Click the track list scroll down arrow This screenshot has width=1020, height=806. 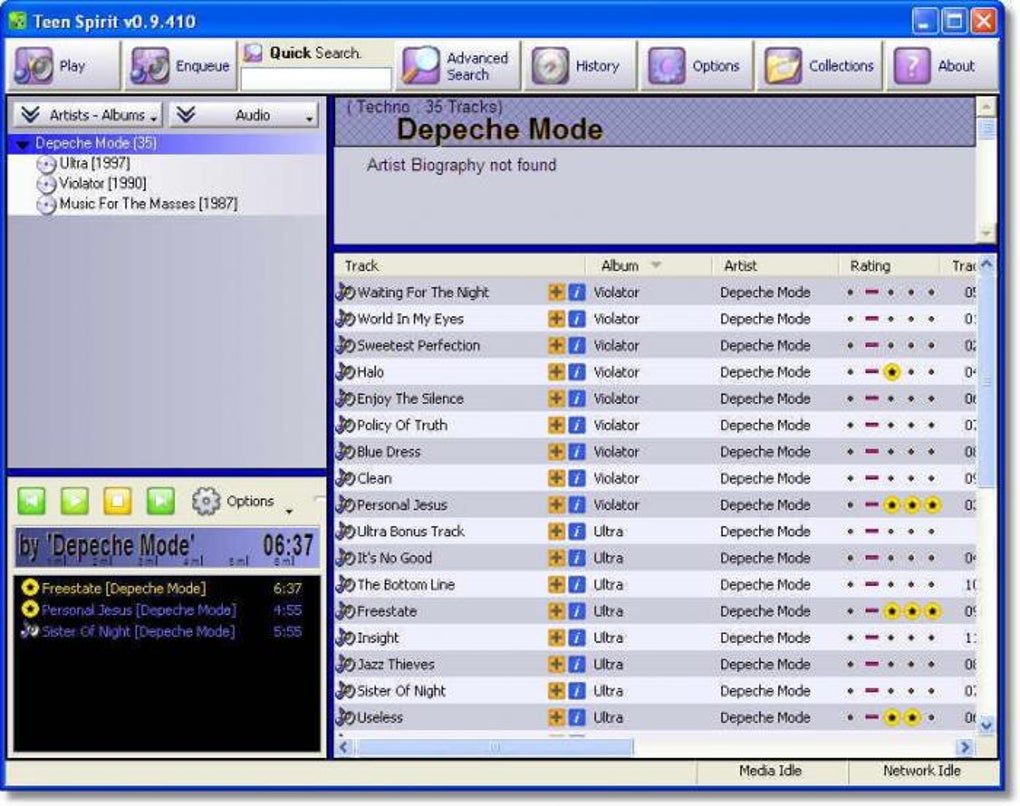click(x=986, y=725)
